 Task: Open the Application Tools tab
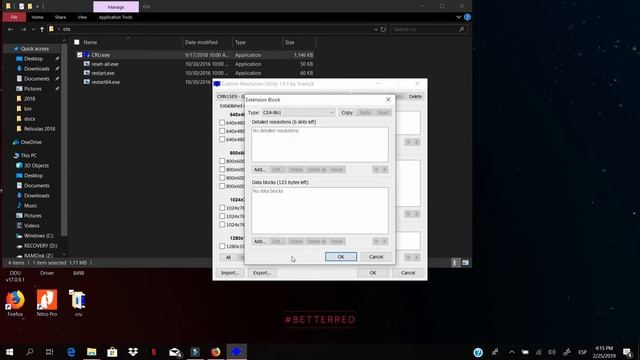(x=116, y=17)
